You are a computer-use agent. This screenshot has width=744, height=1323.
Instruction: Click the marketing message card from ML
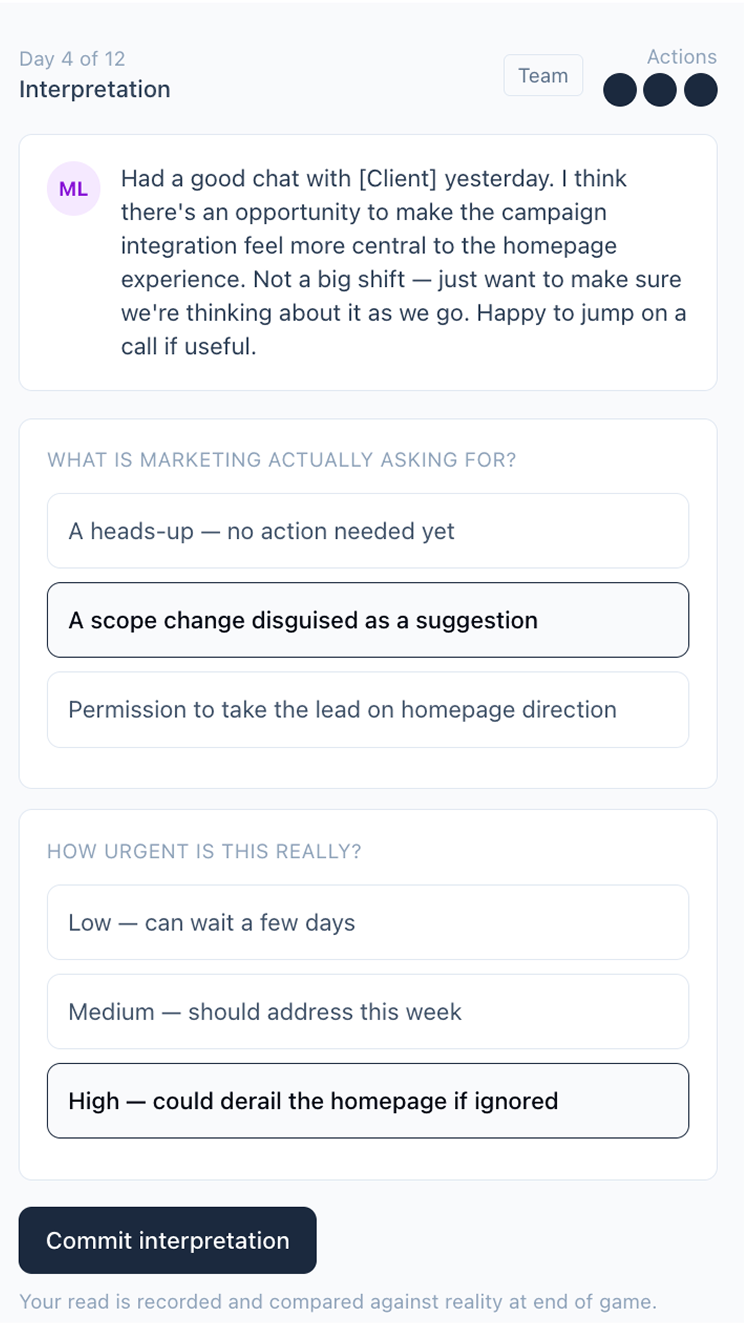click(368, 263)
